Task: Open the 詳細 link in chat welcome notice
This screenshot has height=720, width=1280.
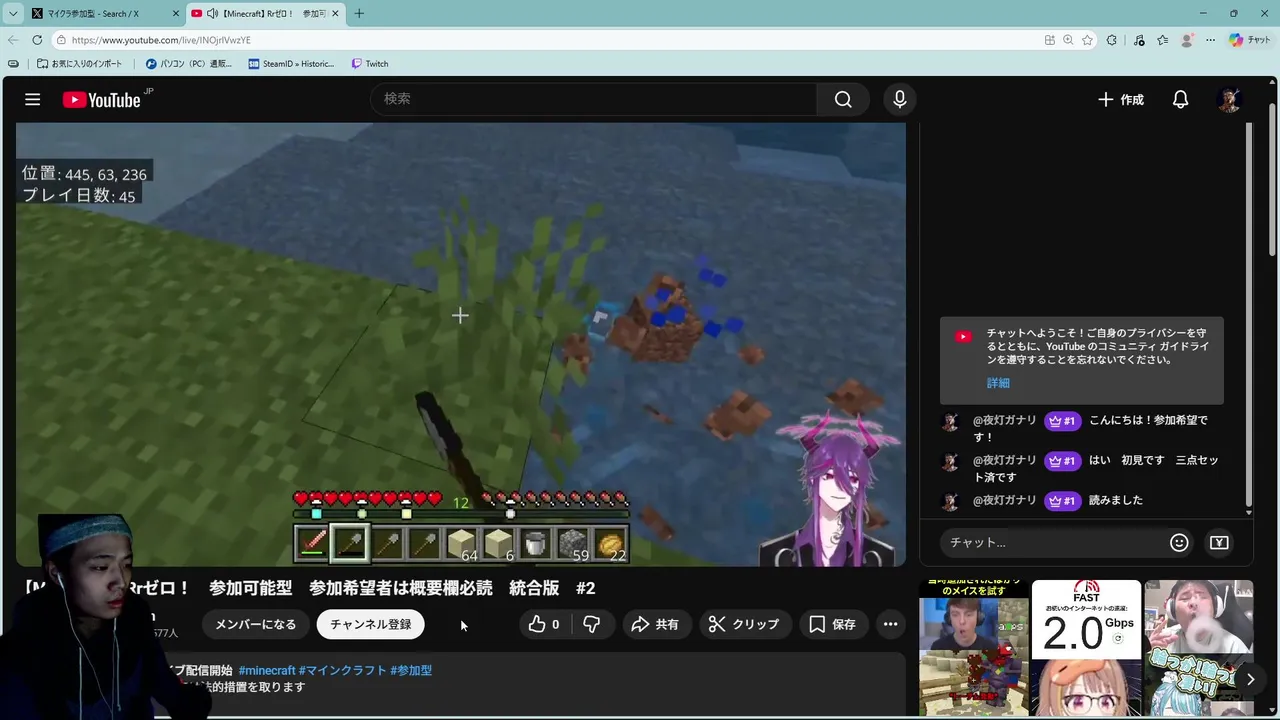Action: tap(998, 383)
